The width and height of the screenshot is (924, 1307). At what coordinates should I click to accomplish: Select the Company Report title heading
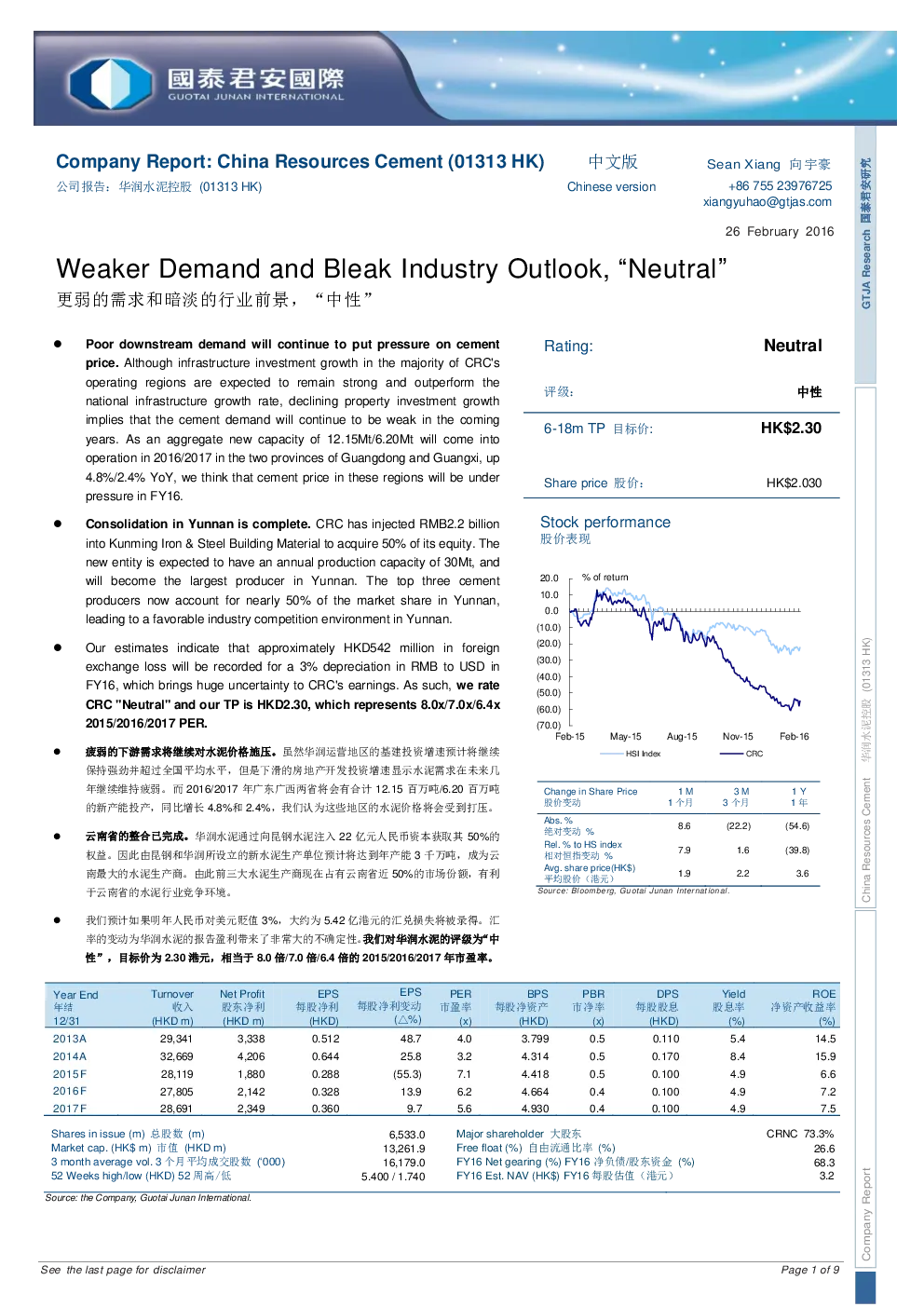(300, 161)
